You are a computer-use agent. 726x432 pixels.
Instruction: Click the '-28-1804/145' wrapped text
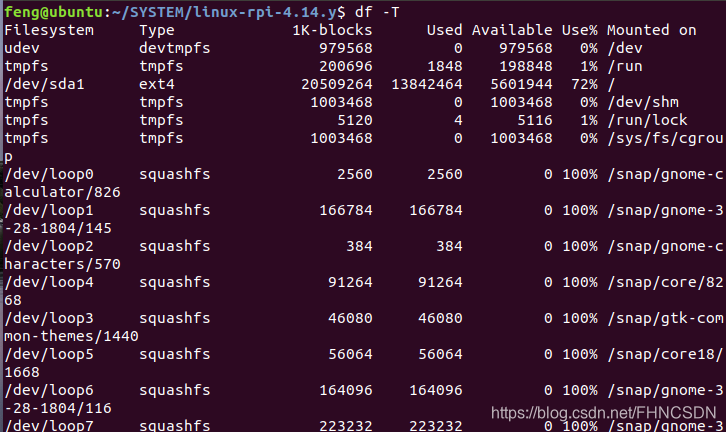58,229
